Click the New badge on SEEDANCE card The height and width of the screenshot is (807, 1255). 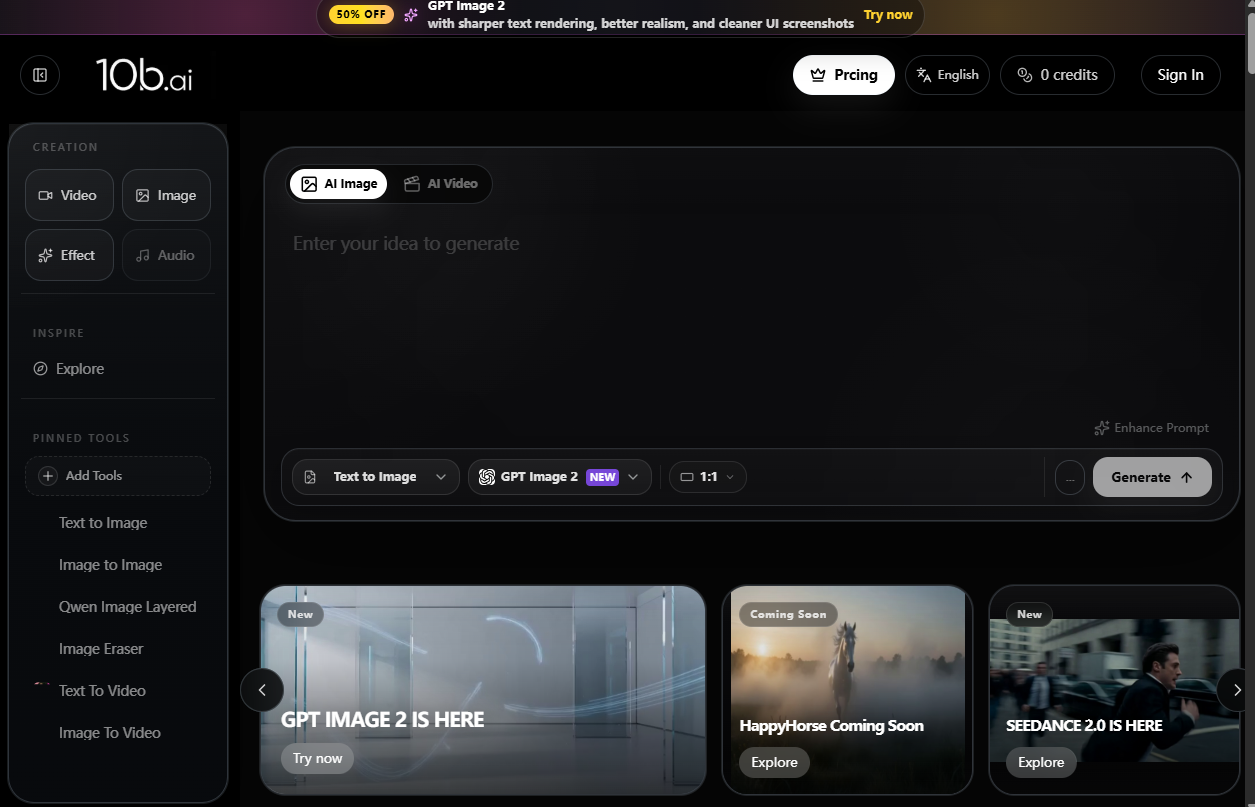1030,615
